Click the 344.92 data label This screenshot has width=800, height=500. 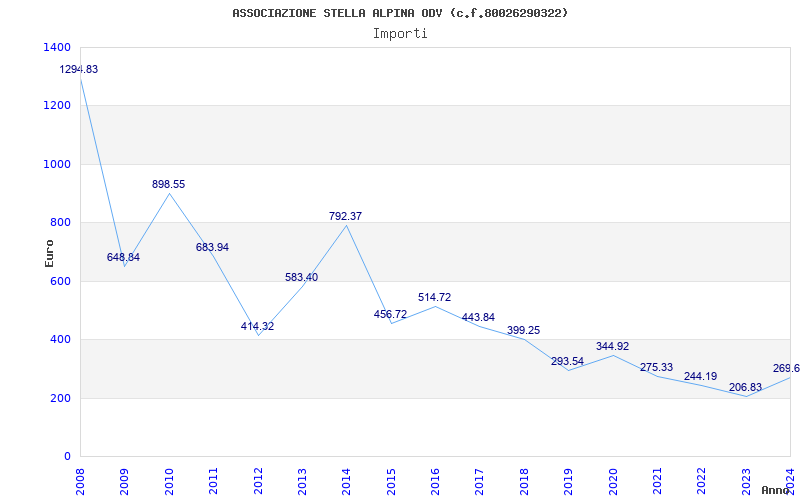(611, 347)
